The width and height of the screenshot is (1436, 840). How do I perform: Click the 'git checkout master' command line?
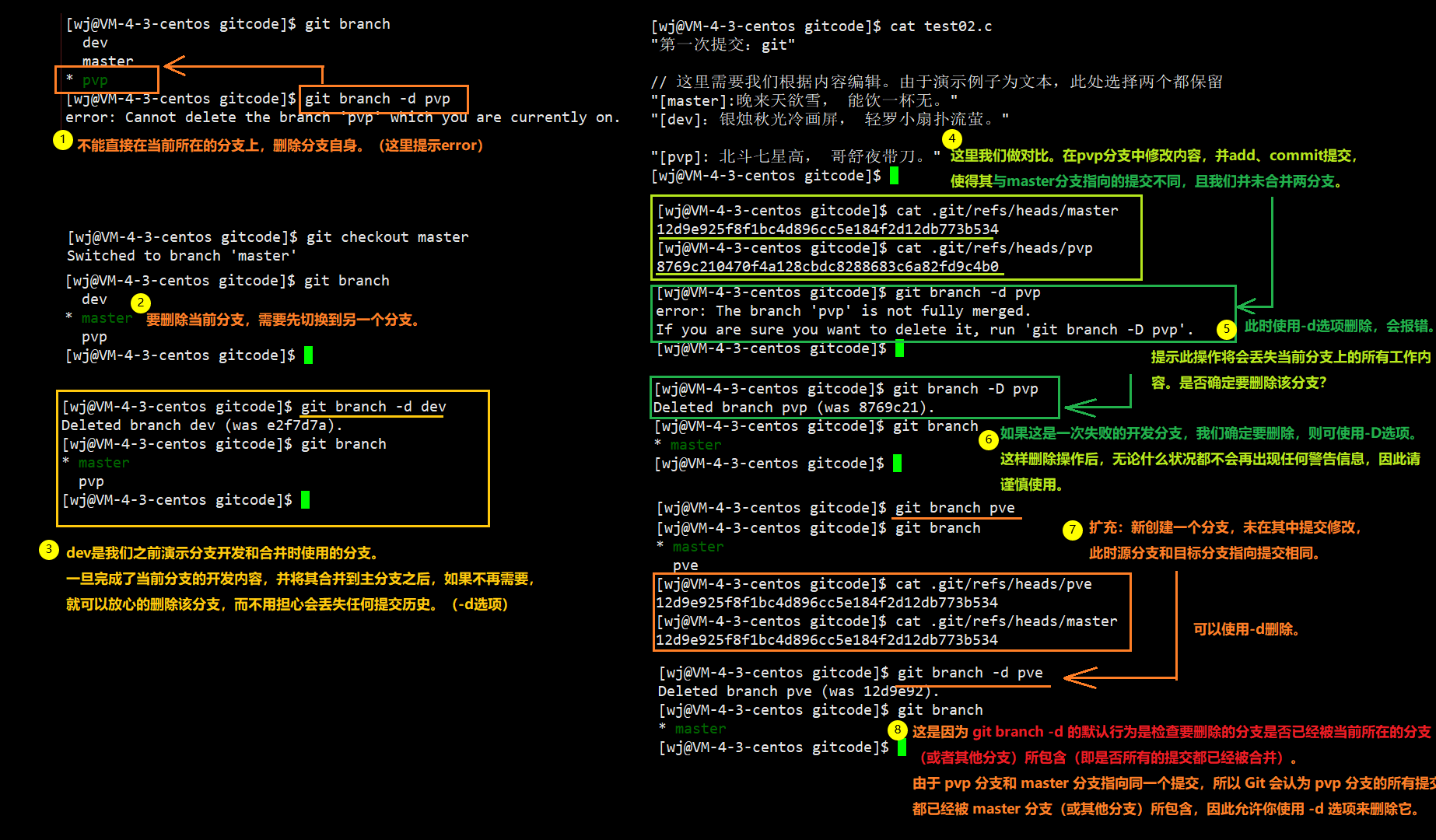pyautogui.click(x=268, y=237)
